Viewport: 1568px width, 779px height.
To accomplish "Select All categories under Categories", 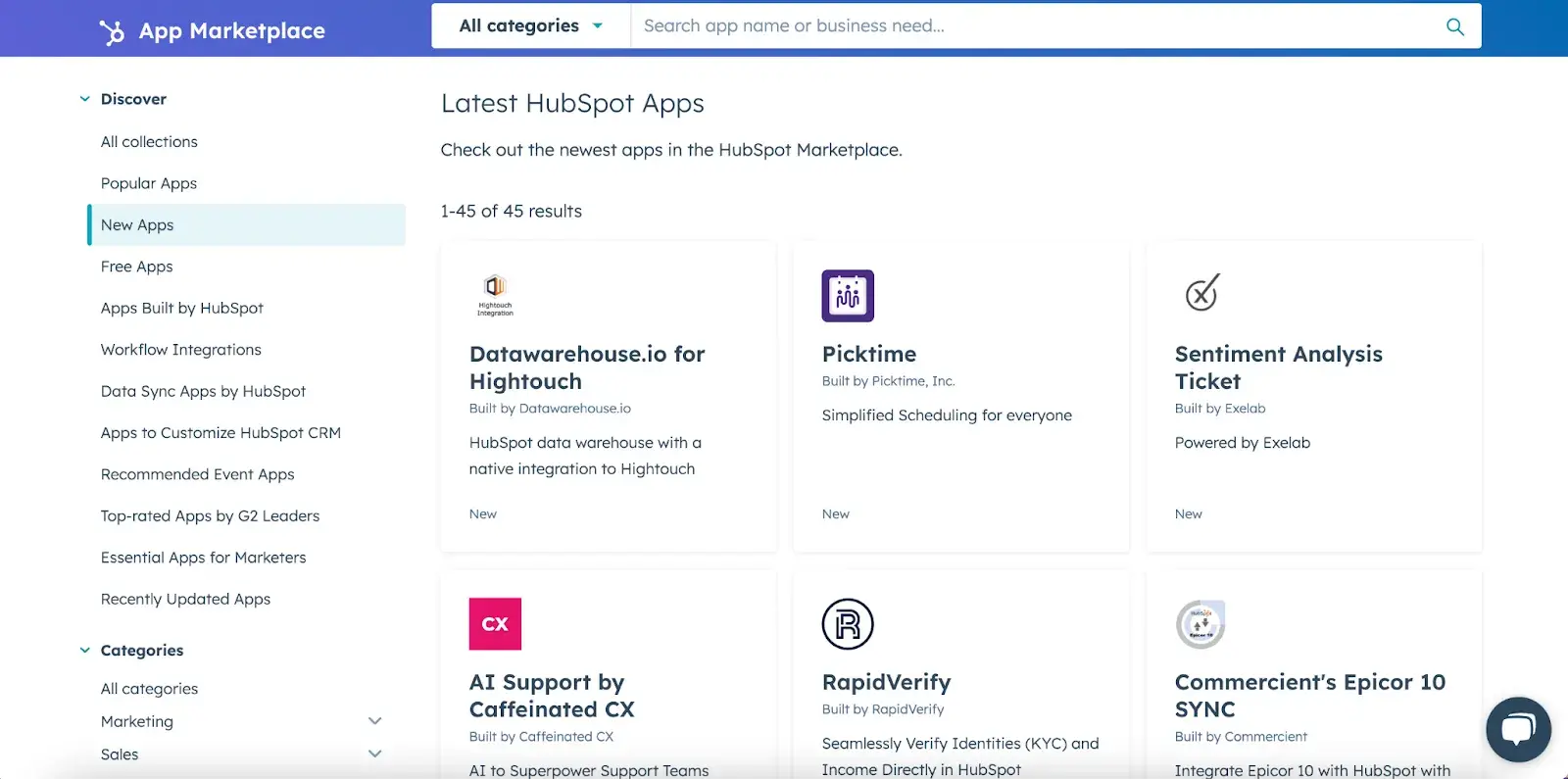I will 149,689.
